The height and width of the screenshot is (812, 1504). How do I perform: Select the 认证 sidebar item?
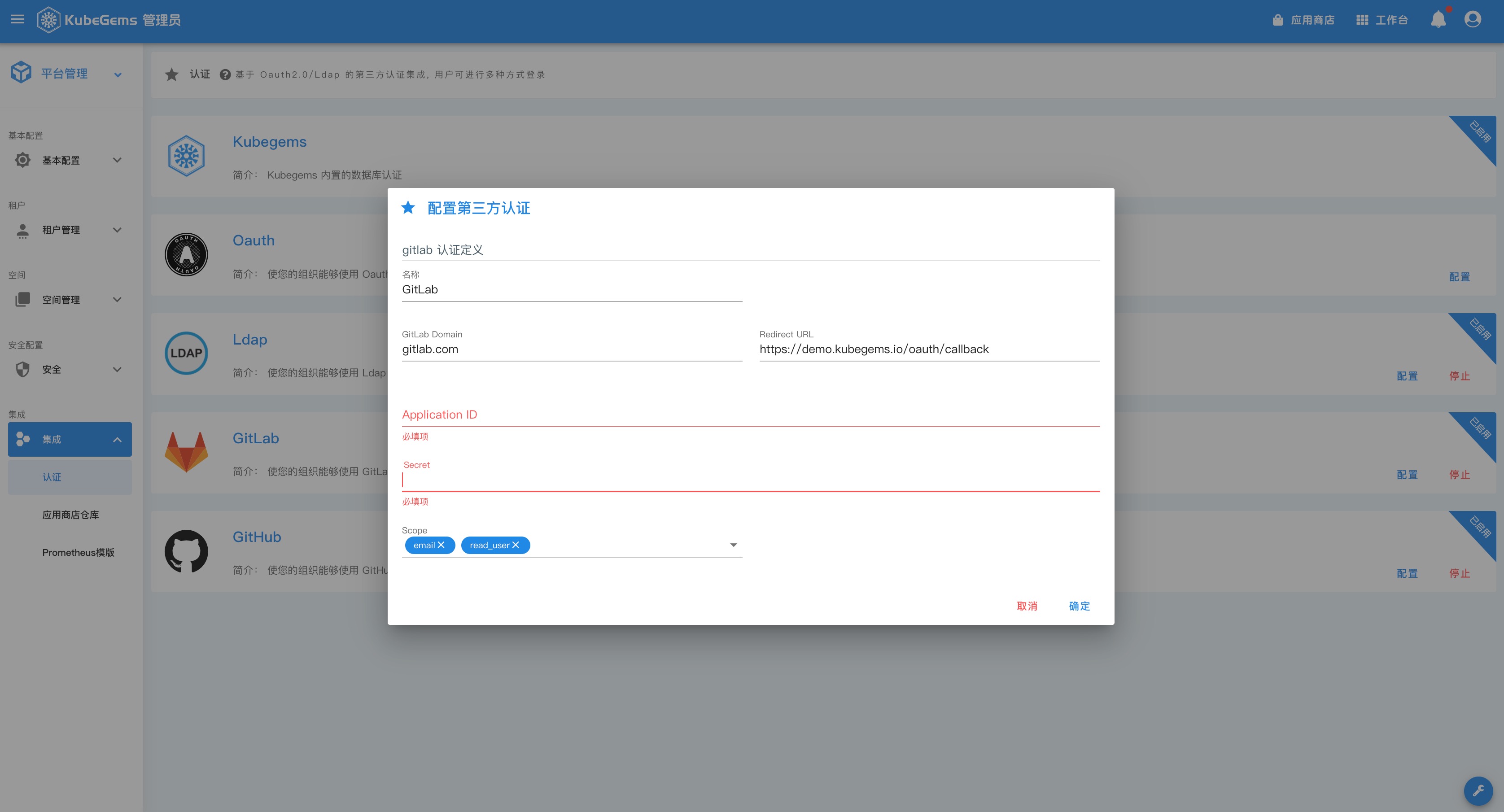click(x=70, y=477)
